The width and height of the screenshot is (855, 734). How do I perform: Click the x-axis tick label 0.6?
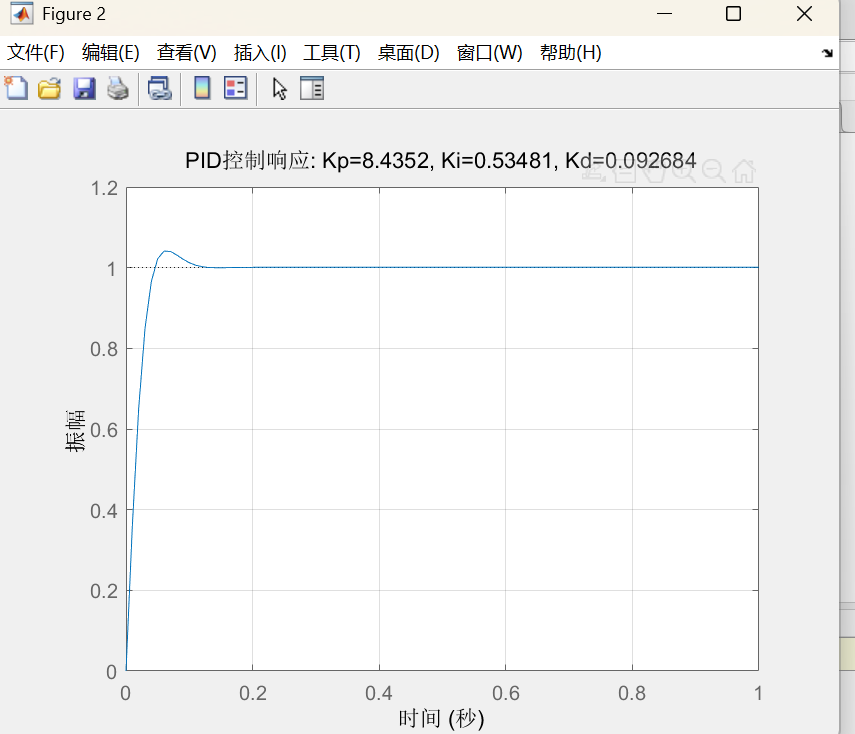(x=506, y=693)
